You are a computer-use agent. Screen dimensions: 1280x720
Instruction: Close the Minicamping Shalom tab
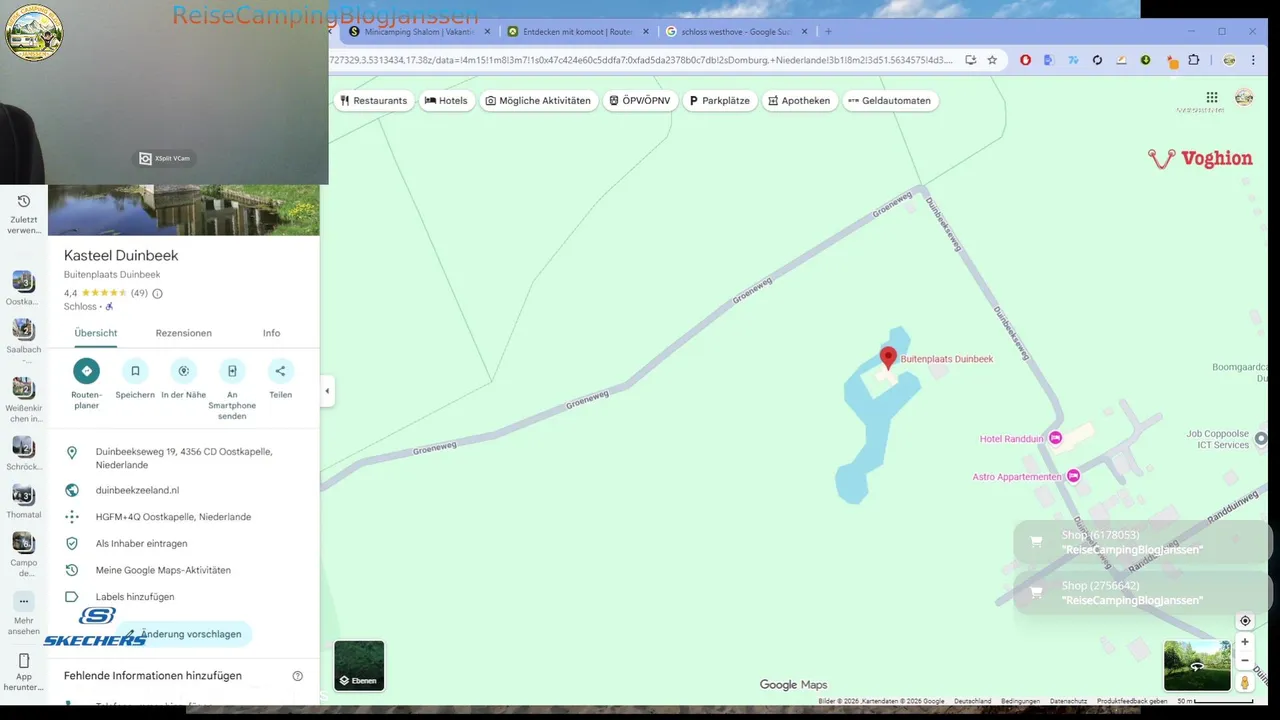(487, 32)
